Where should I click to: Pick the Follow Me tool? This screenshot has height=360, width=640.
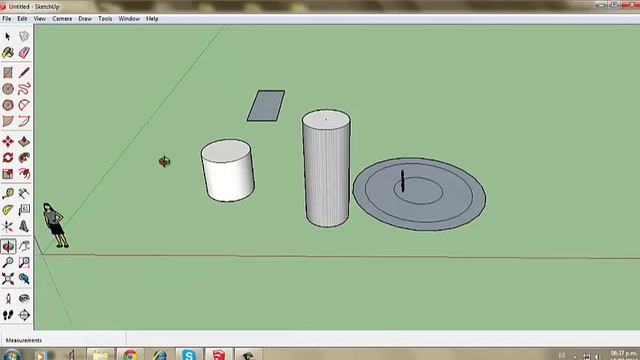[24, 158]
